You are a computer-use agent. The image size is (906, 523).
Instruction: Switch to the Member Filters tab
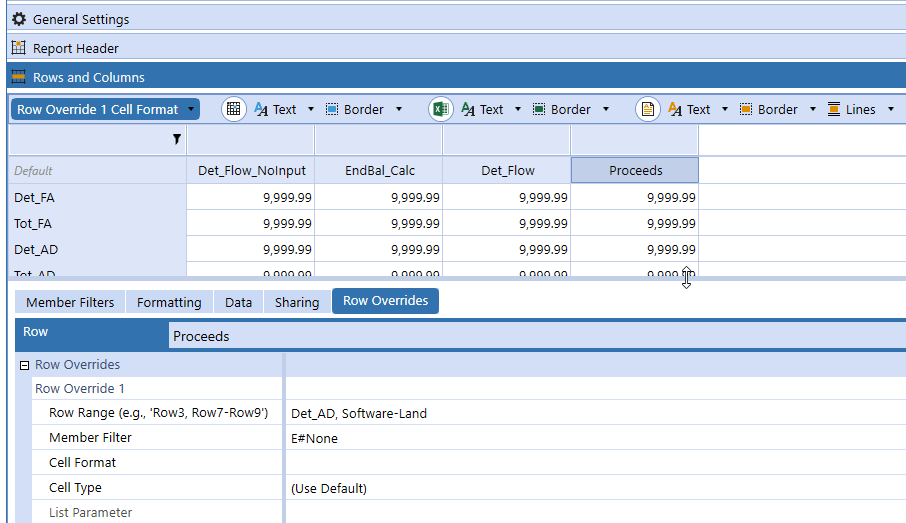[70, 302]
